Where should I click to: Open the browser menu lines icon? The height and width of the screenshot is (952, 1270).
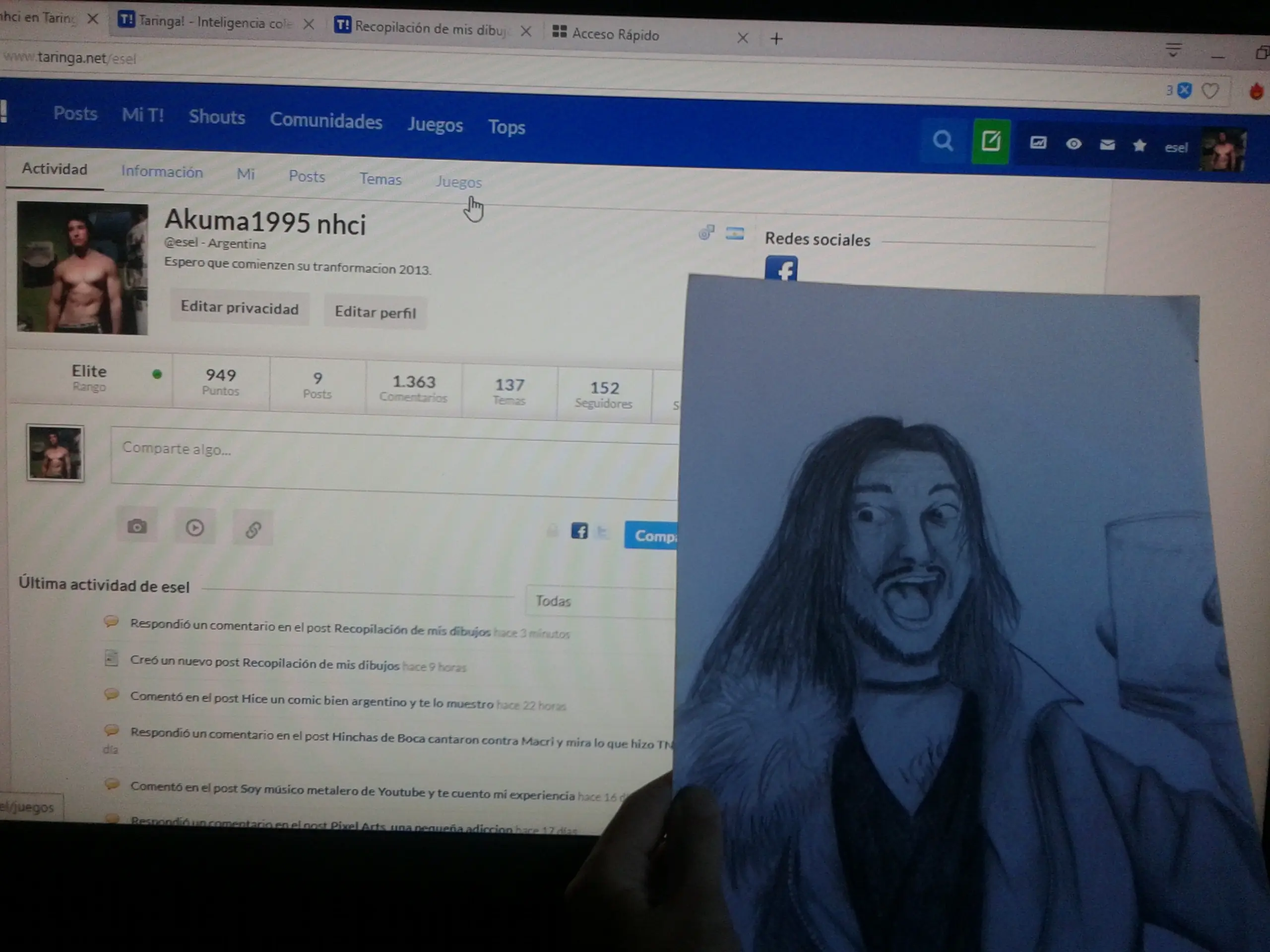click(x=1173, y=50)
